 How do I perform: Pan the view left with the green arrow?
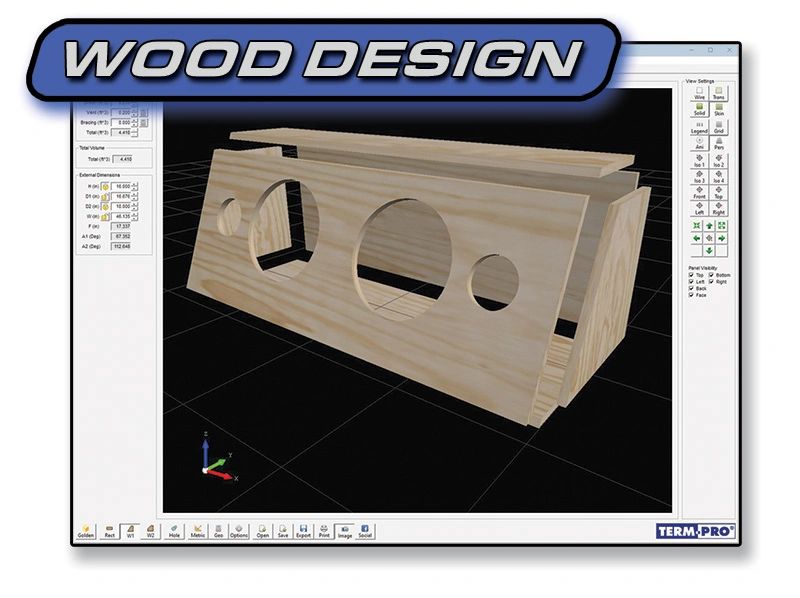tap(697, 238)
